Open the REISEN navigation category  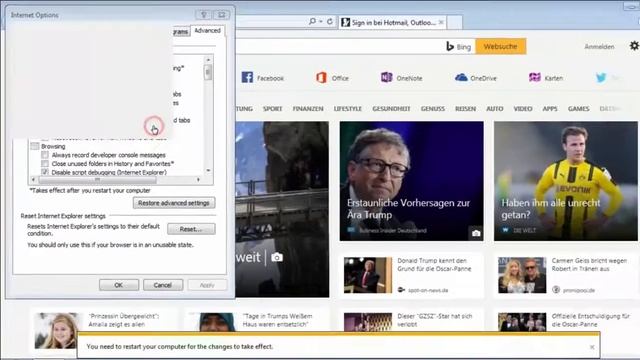[x=466, y=109]
